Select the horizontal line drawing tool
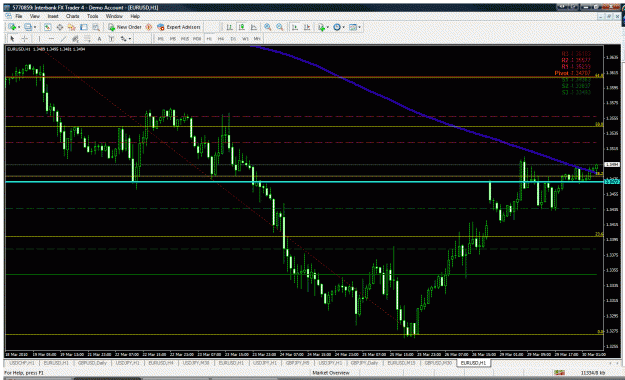Screen dimensions: 625x380 (x=51, y=39)
